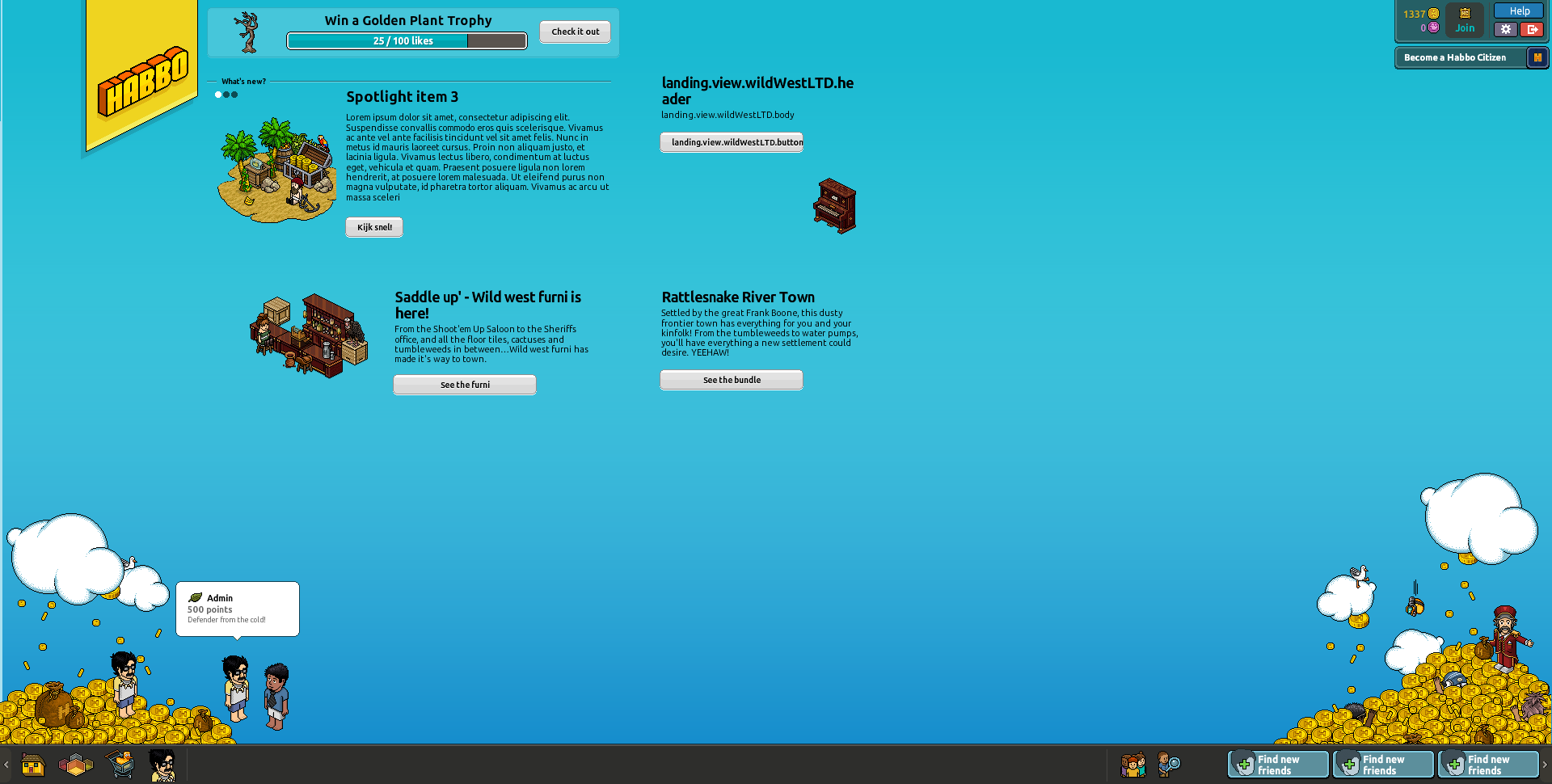This screenshot has height=784, width=1552.
Task: Expand friend bar with the right arrow
Action: click(1545, 765)
